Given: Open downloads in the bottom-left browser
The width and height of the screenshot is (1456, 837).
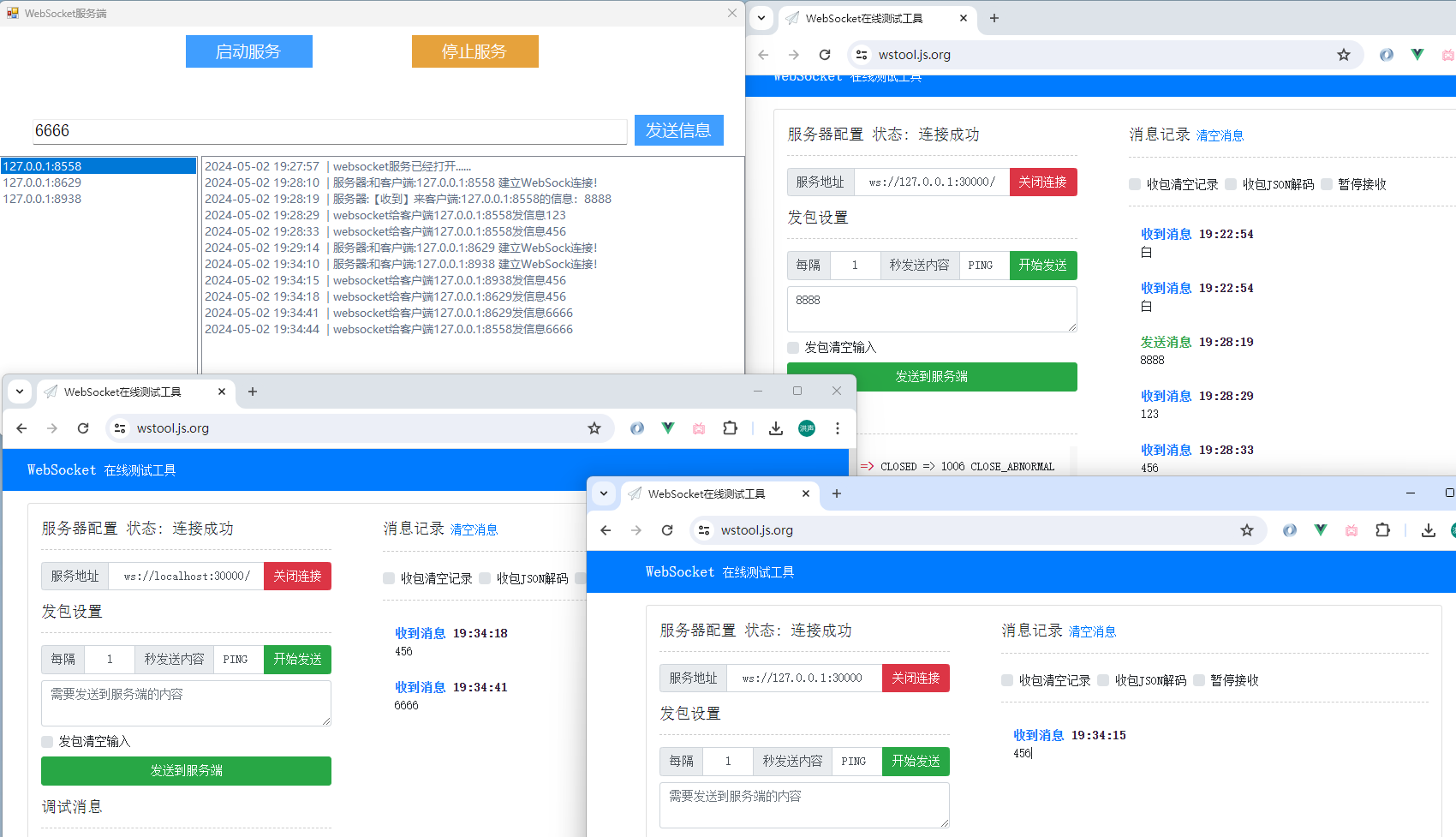Looking at the screenshot, I should (776, 428).
